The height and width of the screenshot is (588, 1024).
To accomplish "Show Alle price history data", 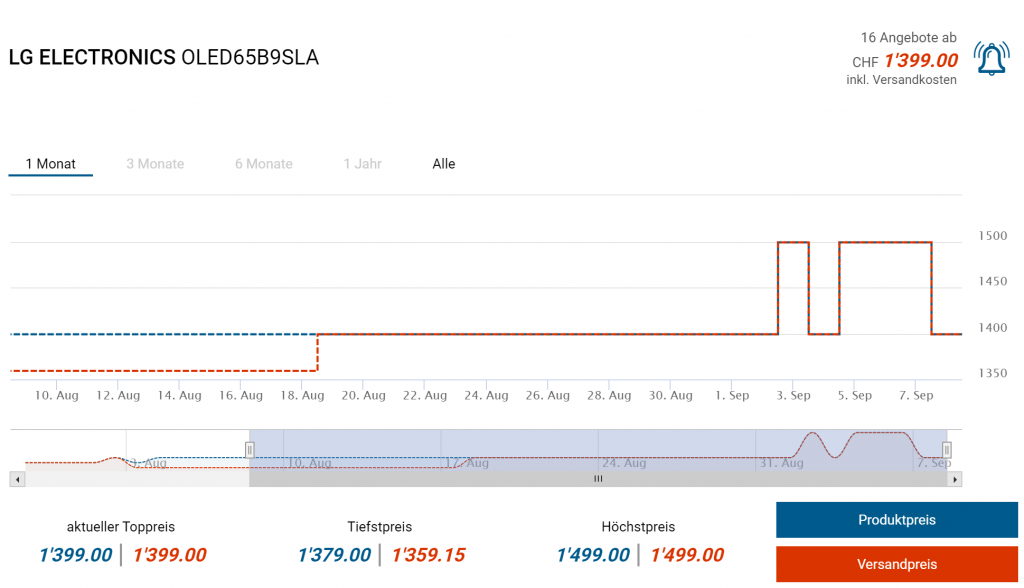I will tap(444, 164).
